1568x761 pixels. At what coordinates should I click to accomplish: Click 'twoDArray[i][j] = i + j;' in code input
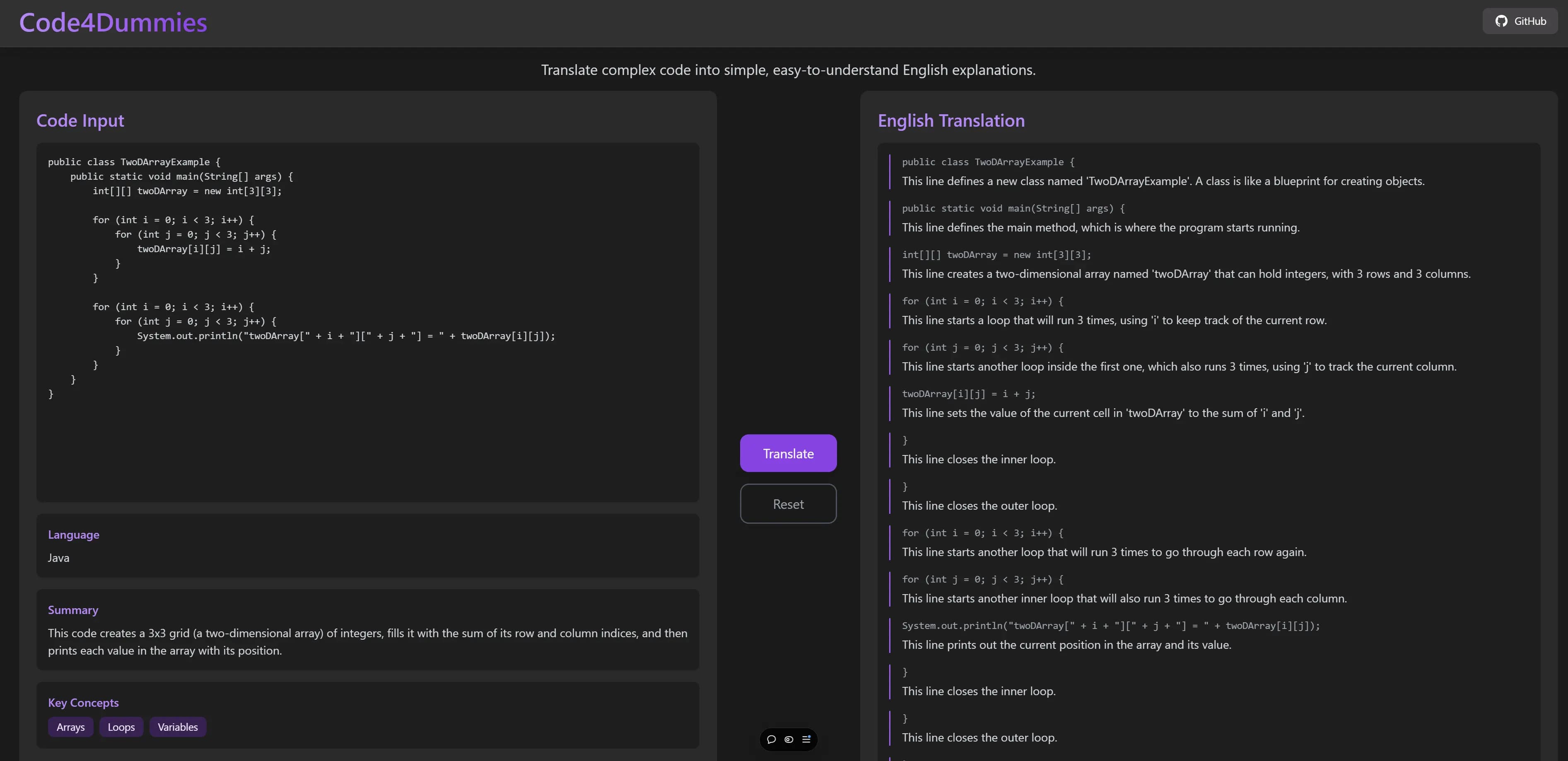click(x=204, y=249)
